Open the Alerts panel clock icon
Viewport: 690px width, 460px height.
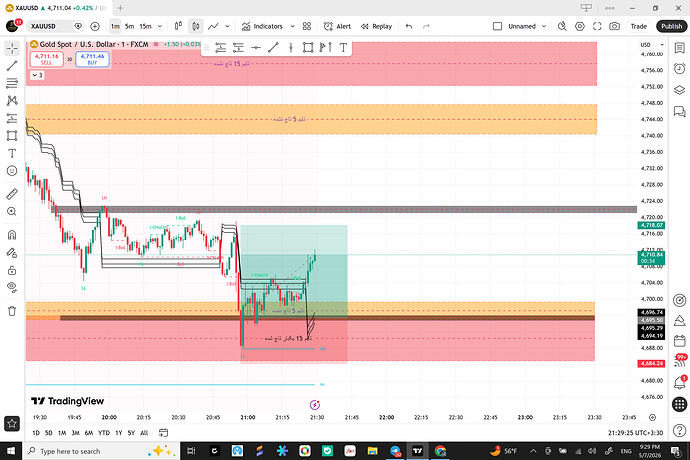679,69
